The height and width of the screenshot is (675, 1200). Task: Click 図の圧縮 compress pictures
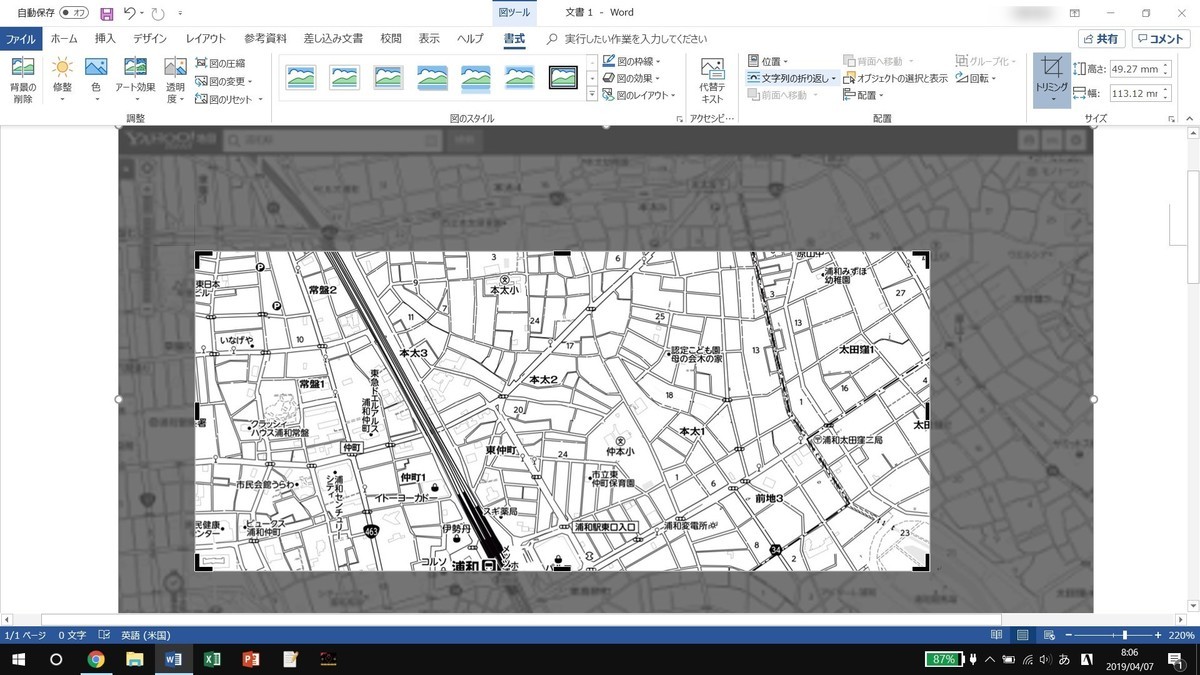[x=220, y=63]
